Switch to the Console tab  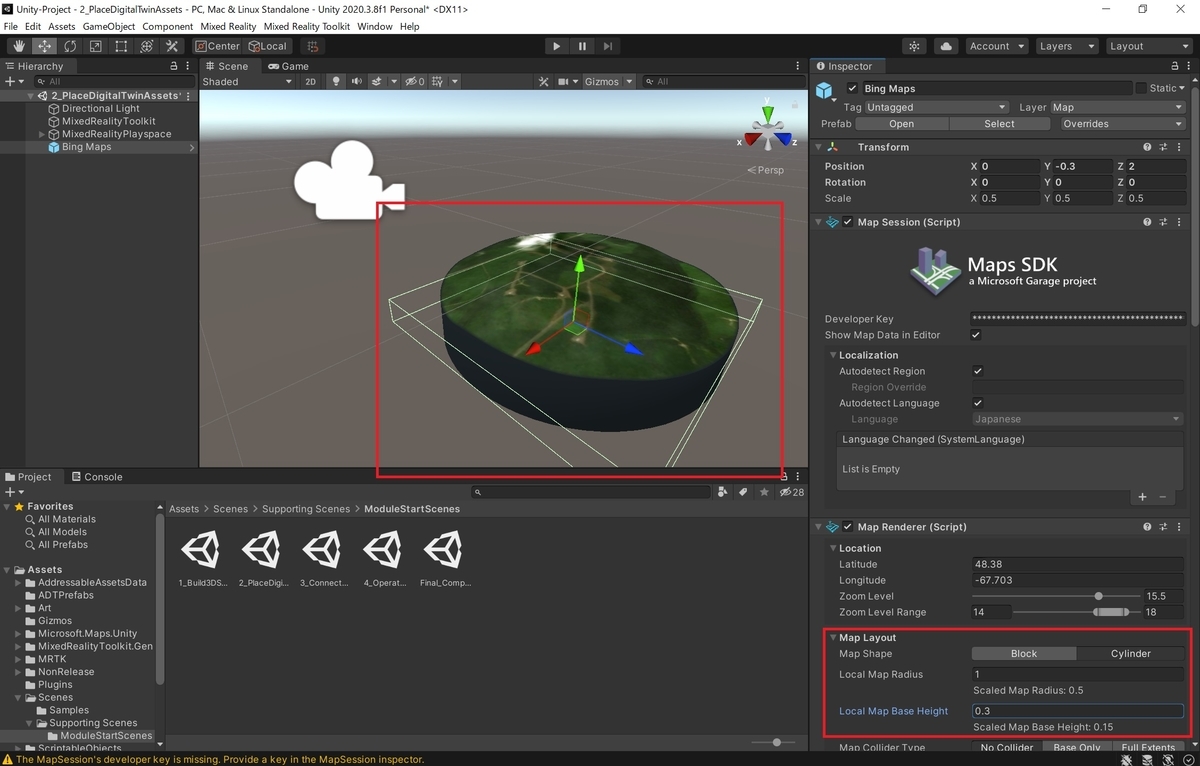coord(96,477)
